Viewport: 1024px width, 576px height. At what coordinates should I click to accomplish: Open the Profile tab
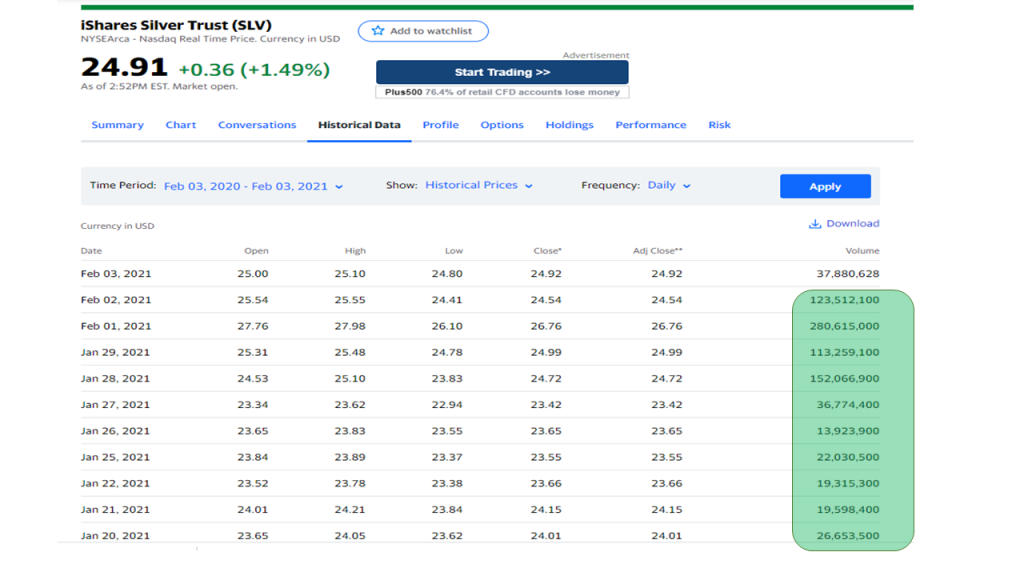point(441,125)
